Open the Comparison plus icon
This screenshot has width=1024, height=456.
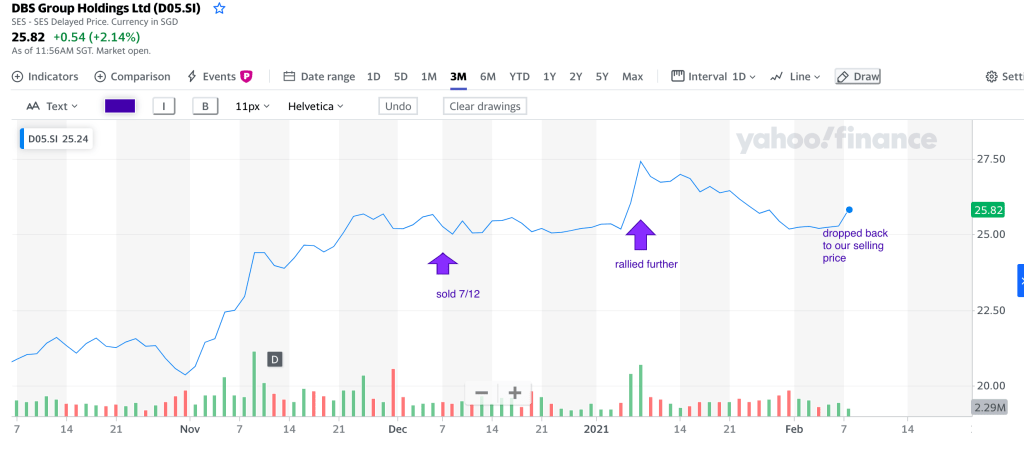coord(100,76)
